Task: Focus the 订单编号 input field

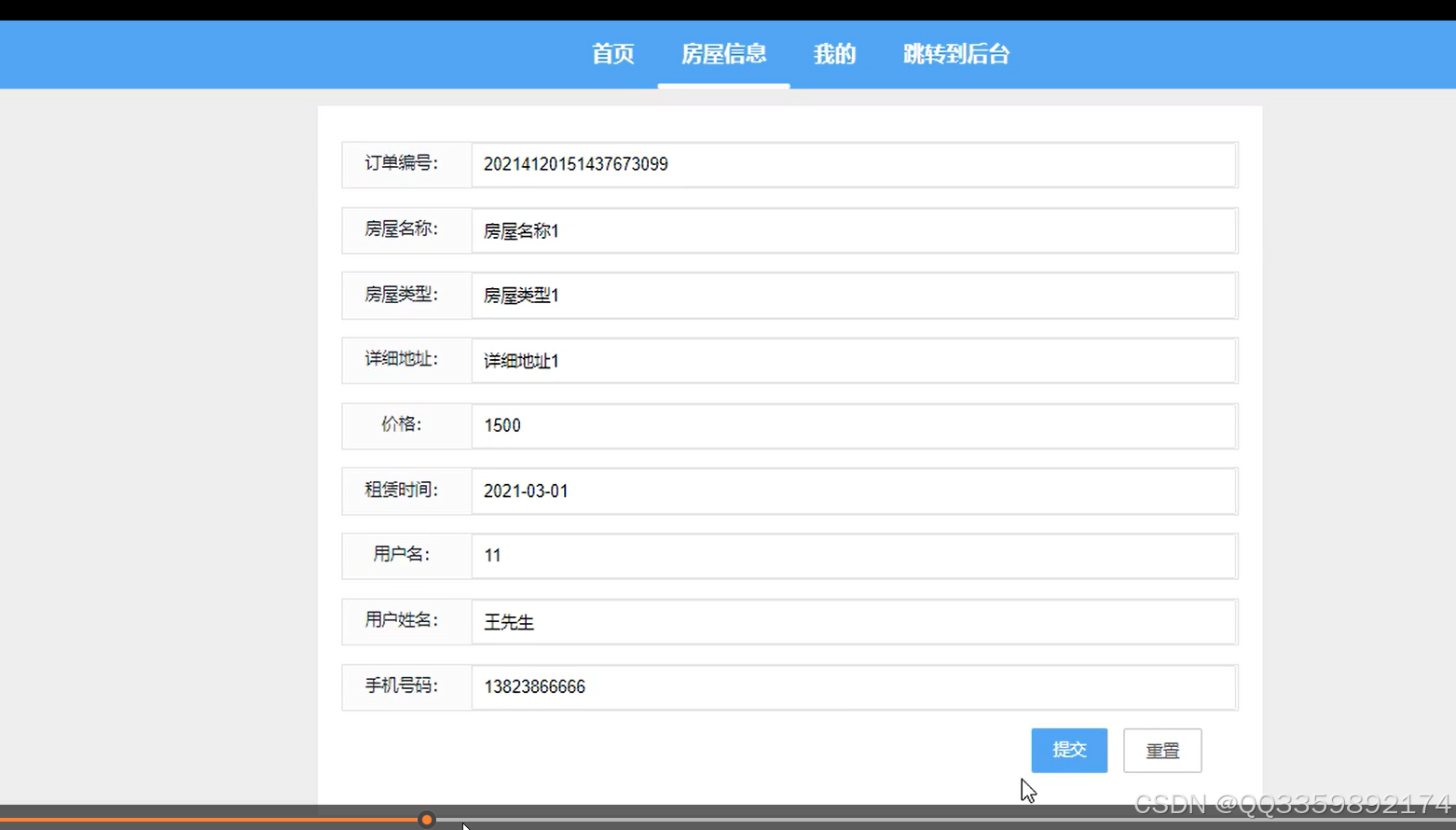Action: click(x=855, y=165)
